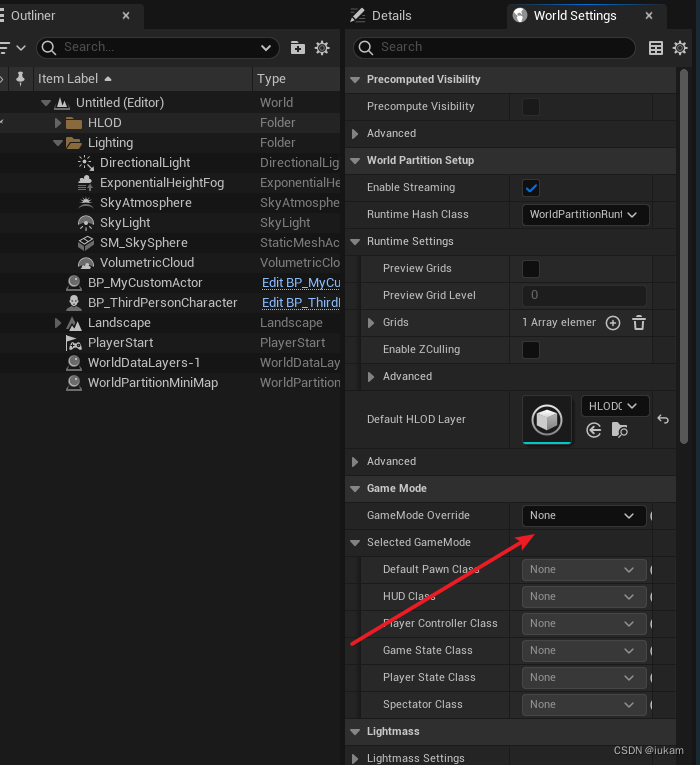This screenshot has width=700, height=765.
Task: Use selected asset for Default HLOD Layer
Action: [594, 430]
